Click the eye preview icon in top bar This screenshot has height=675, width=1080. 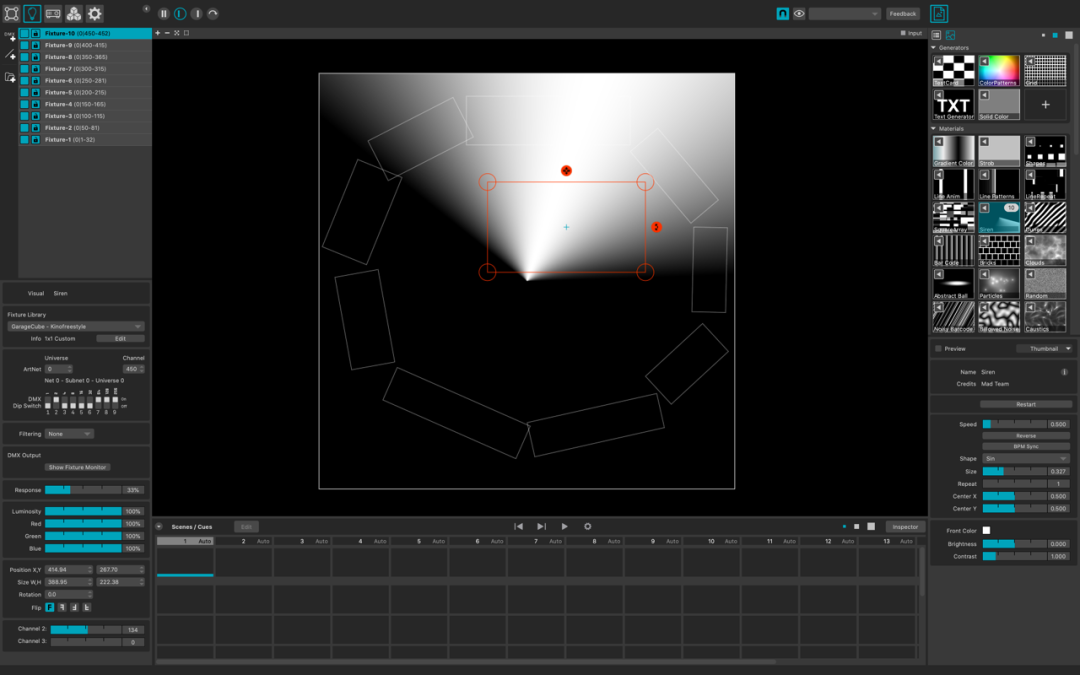click(x=799, y=14)
